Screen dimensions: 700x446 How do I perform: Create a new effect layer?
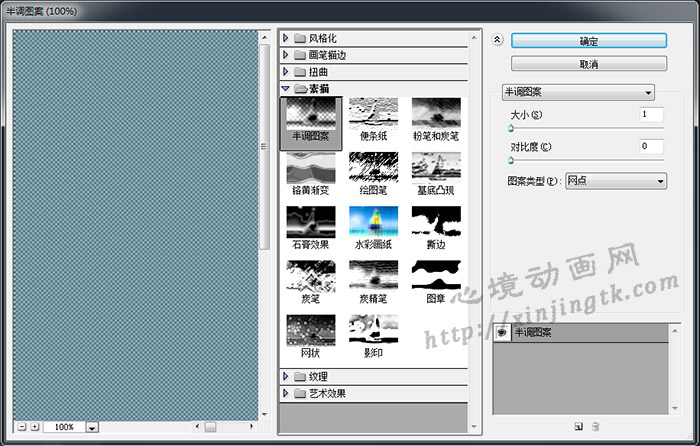tap(578, 426)
